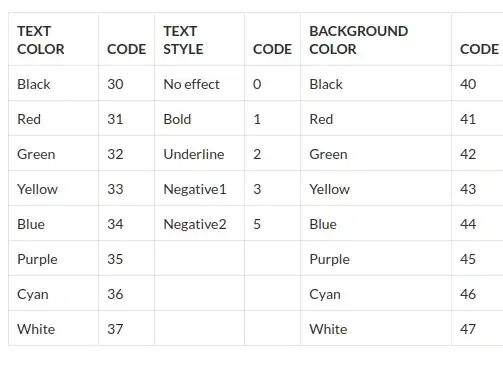The width and height of the screenshot is (503, 377).
Task: Click the TEXT COLOR column header
Action: coord(53,39)
